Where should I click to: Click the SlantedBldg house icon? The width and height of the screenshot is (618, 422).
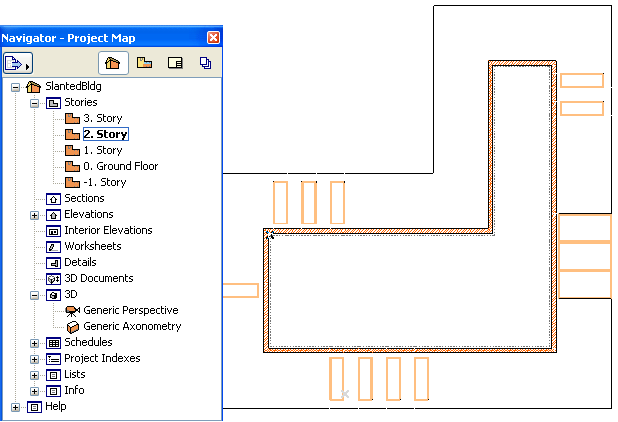pyautogui.click(x=34, y=87)
